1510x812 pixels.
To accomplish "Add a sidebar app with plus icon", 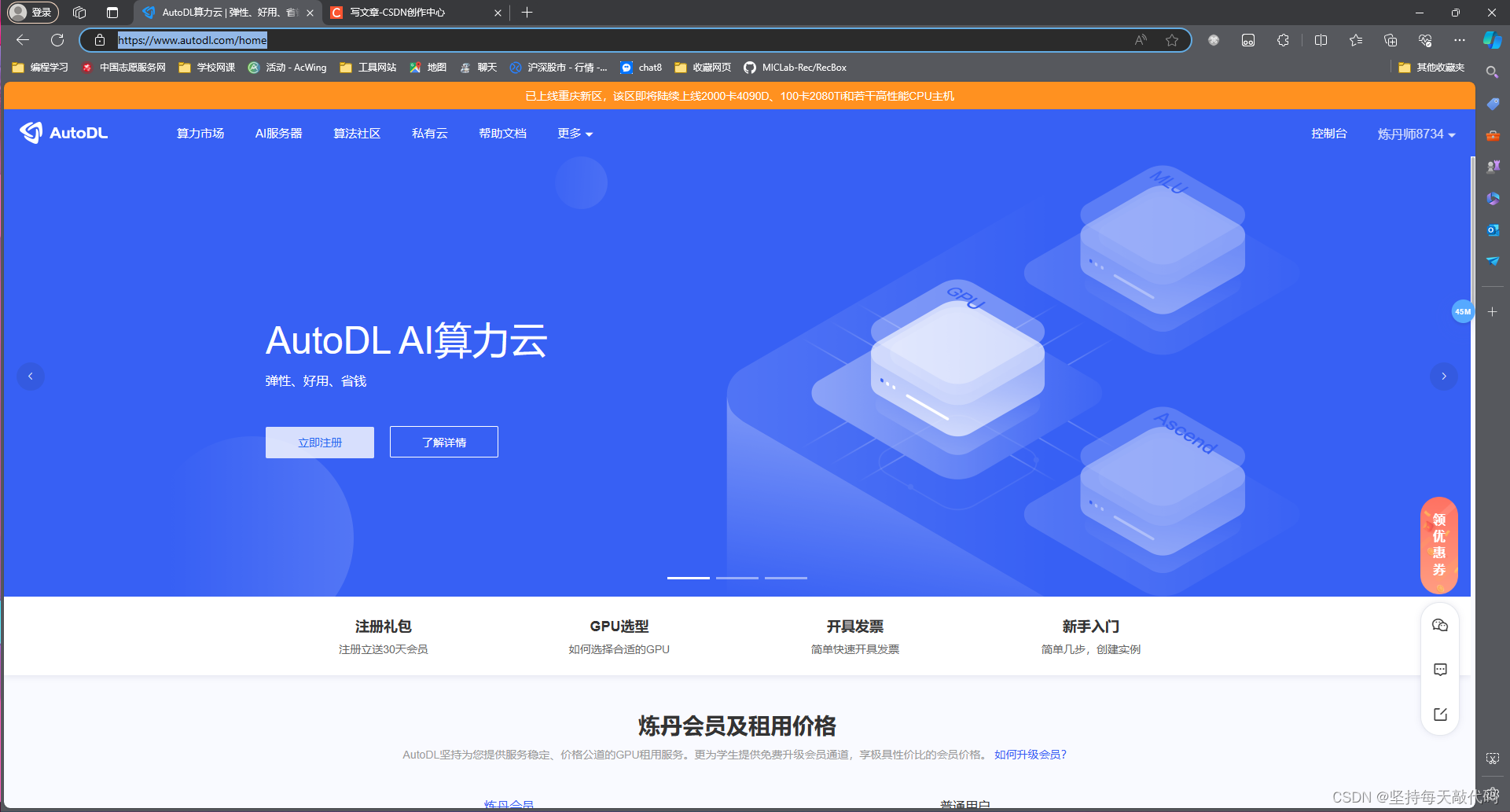I will click(1492, 311).
